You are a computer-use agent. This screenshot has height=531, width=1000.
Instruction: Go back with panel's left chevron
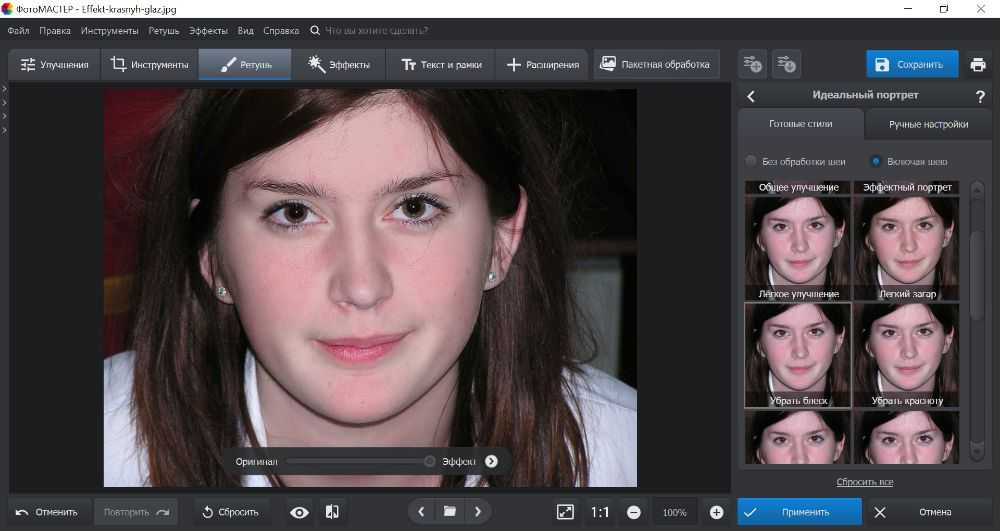point(751,96)
